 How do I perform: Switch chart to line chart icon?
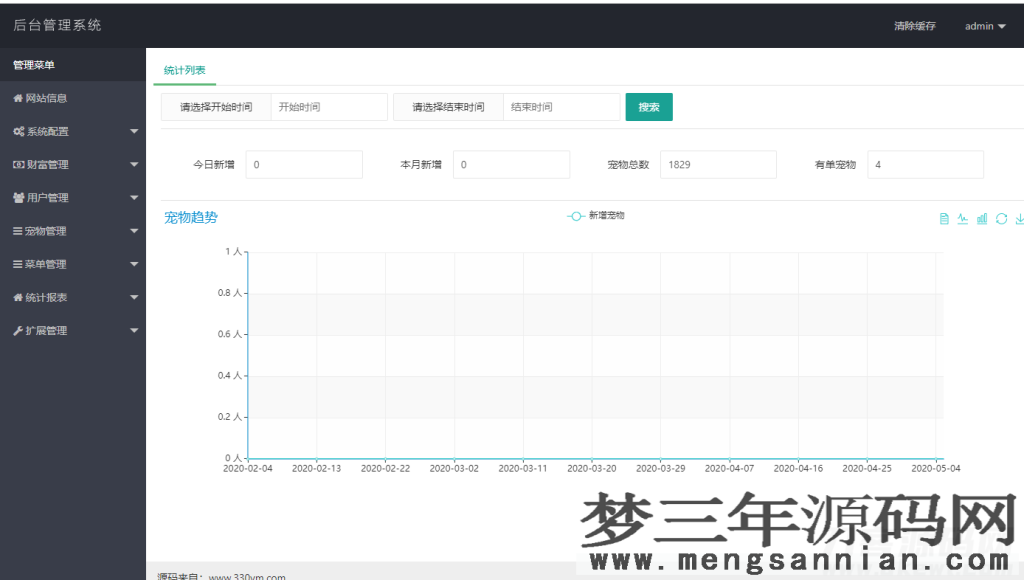click(x=962, y=219)
